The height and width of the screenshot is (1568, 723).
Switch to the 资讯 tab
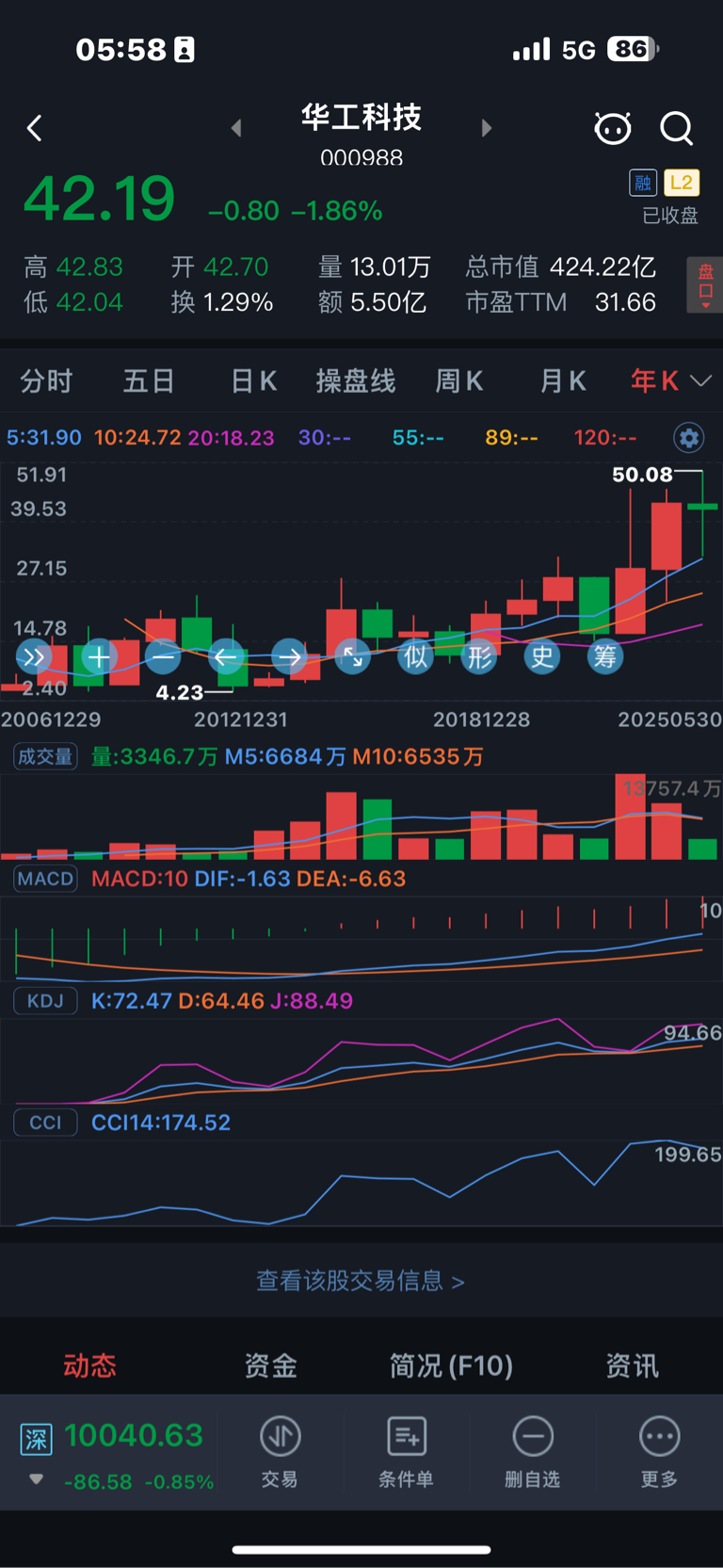[633, 1366]
